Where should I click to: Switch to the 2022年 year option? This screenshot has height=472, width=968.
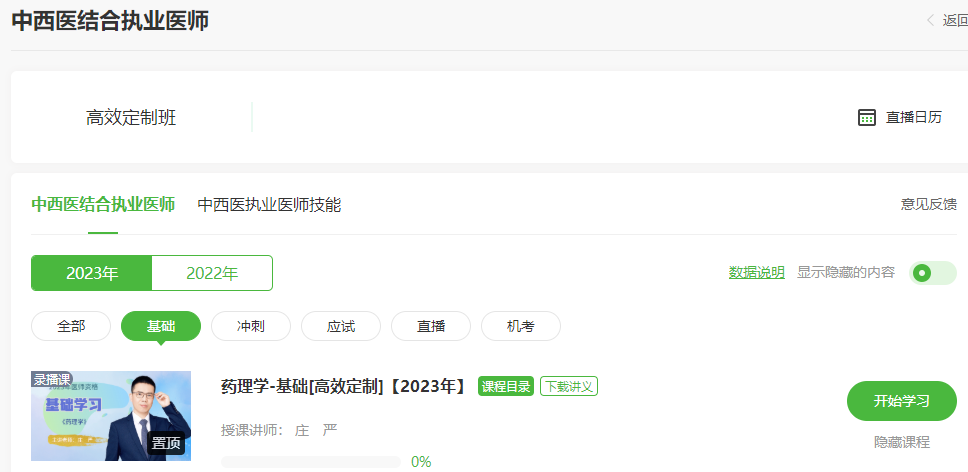click(212, 273)
